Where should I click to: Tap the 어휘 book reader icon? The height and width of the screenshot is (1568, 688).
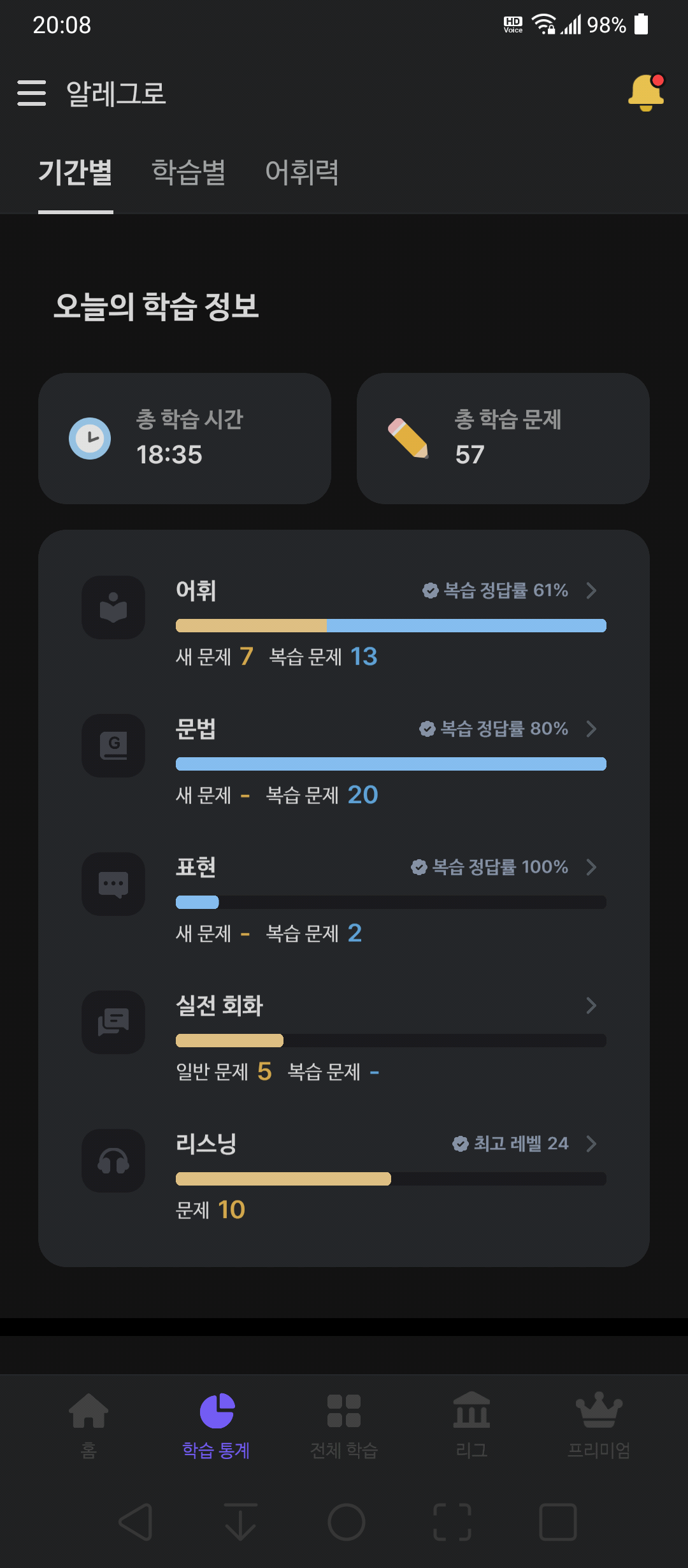pyautogui.click(x=113, y=607)
